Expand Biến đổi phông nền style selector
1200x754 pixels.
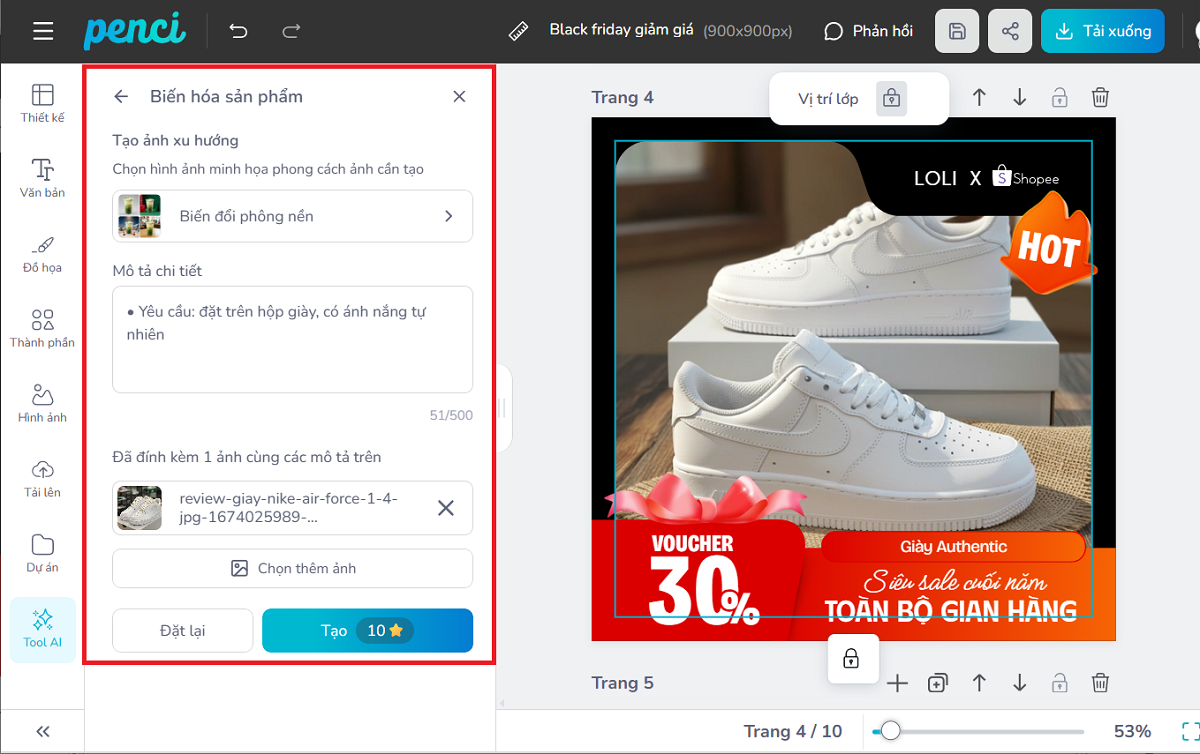[292, 216]
